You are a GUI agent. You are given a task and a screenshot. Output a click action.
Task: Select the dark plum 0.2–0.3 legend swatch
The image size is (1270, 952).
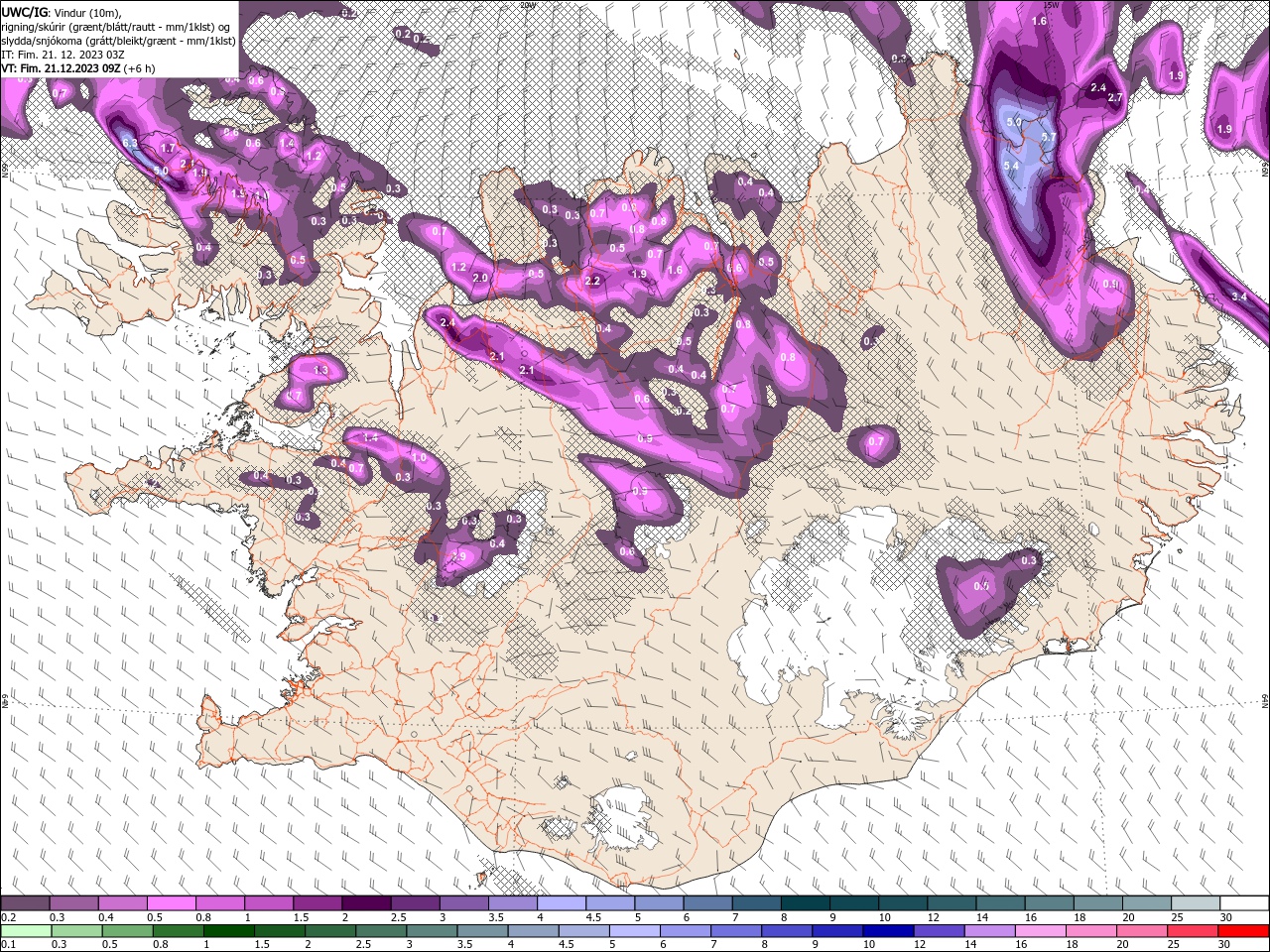click(25, 903)
